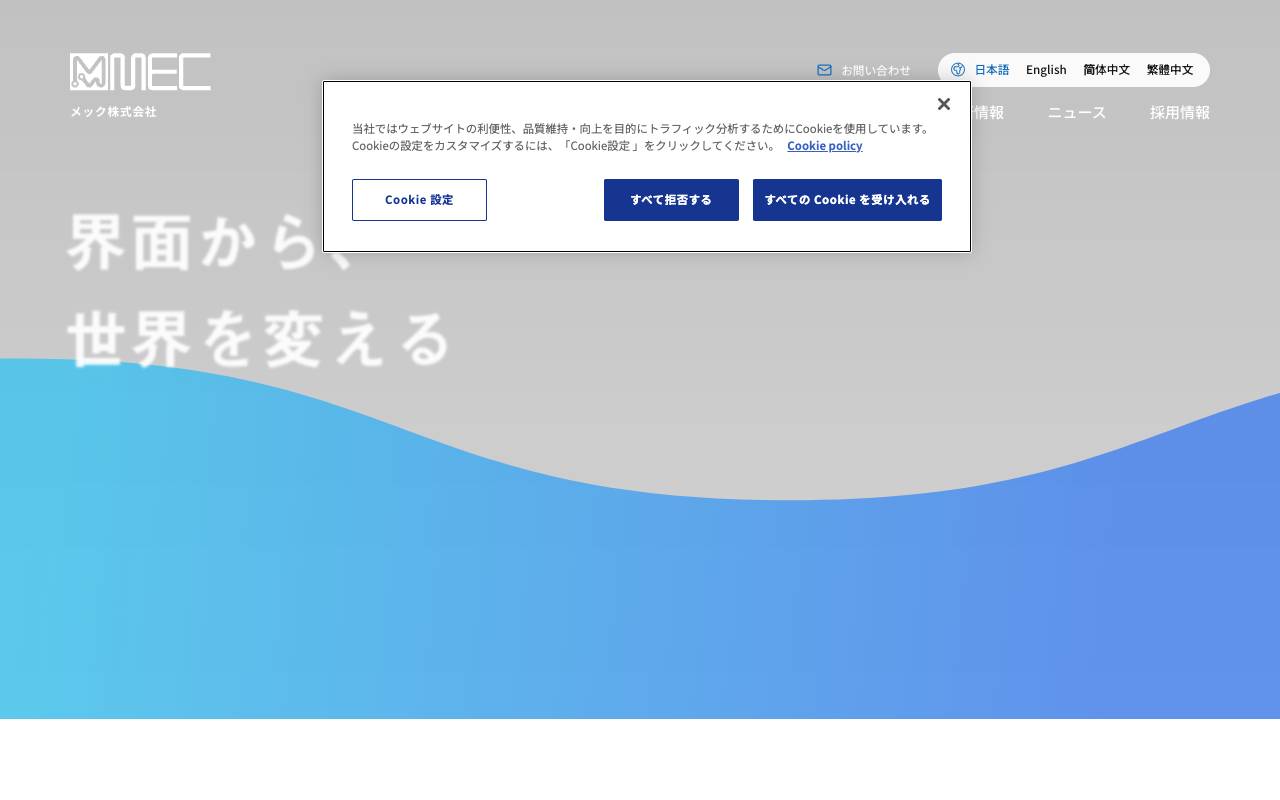This screenshot has height=800, width=1280.
Task: Click the メック株式会社 text under the logo
Action: (x=112, y=112)
